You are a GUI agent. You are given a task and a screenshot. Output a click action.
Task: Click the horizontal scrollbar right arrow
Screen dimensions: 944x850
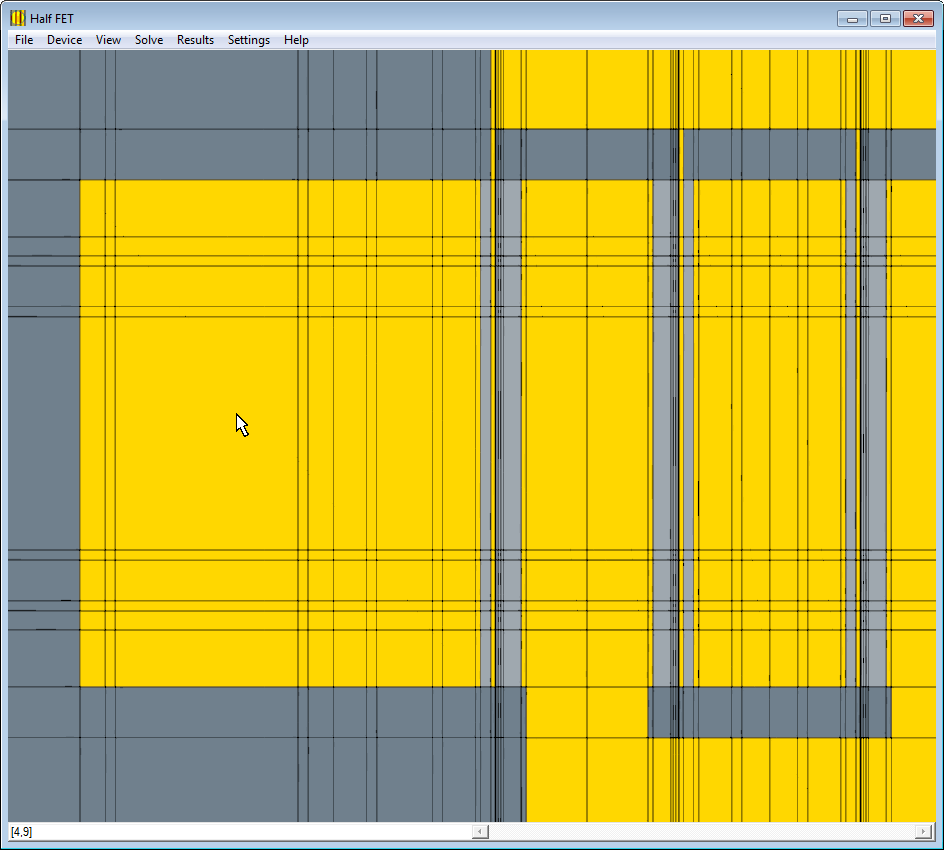923,831
